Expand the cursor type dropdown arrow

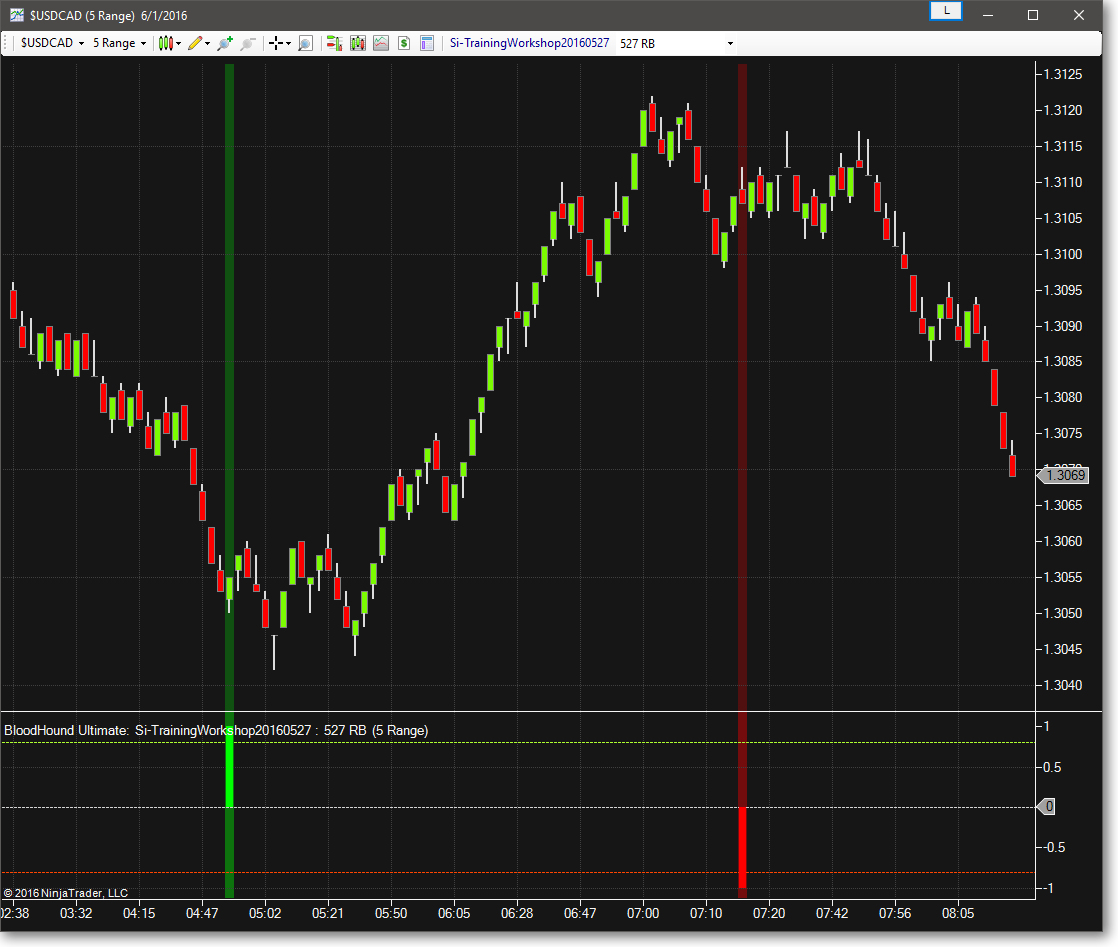(x=288, y=43)
